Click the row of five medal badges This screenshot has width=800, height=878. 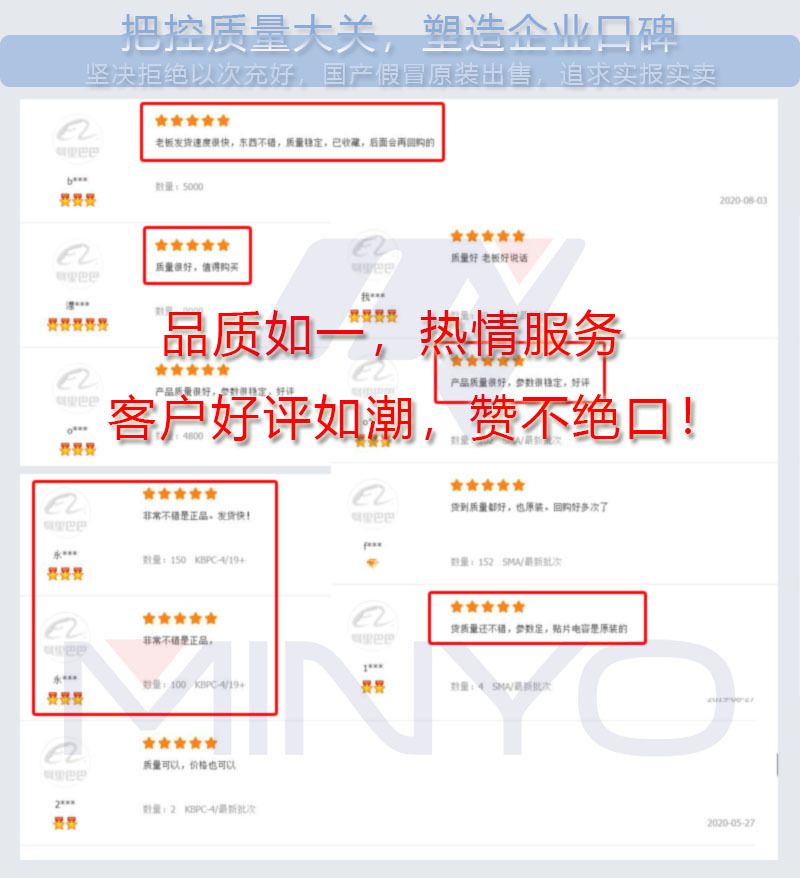click(x=77, y=324)
